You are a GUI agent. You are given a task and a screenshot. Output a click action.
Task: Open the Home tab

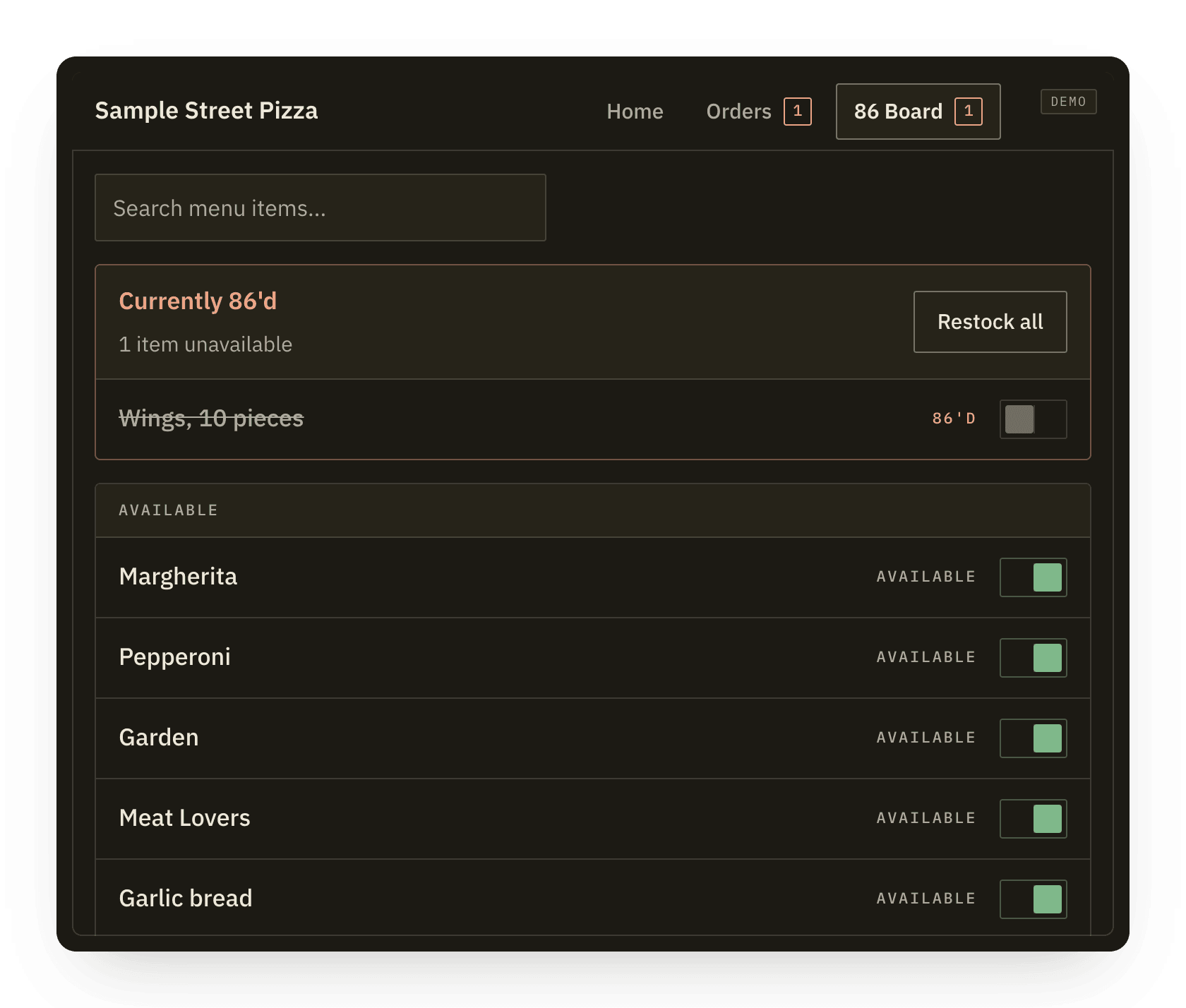[x=635, y=112]
